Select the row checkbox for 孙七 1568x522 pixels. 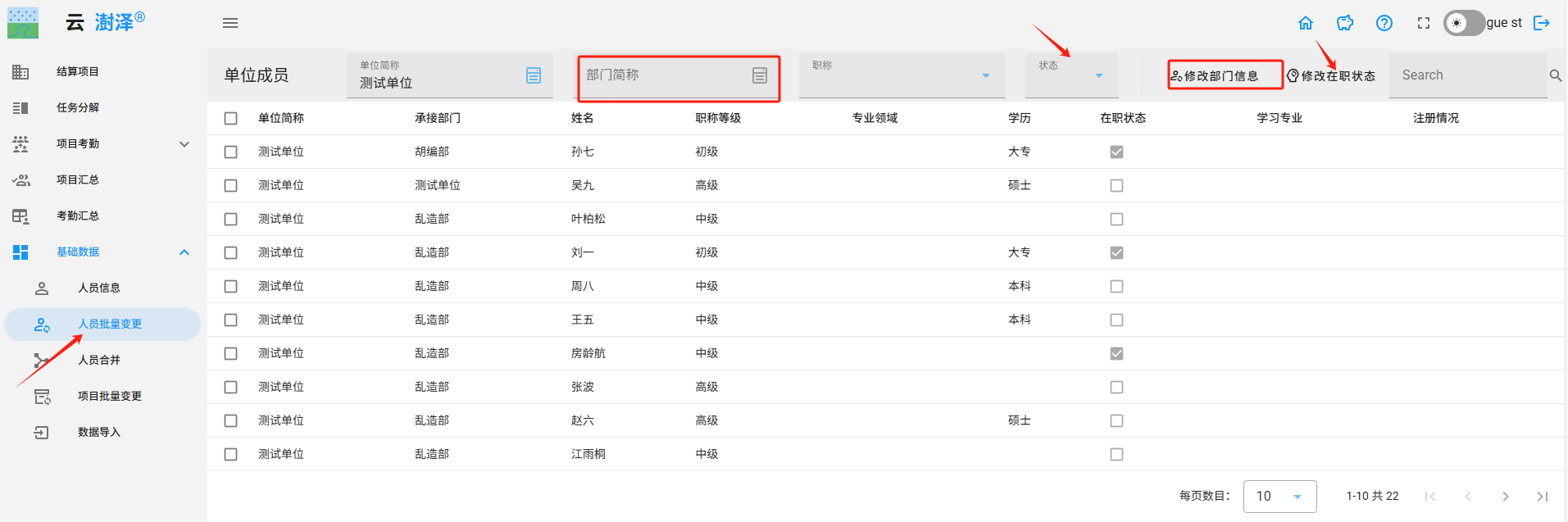tap(231, 152)
